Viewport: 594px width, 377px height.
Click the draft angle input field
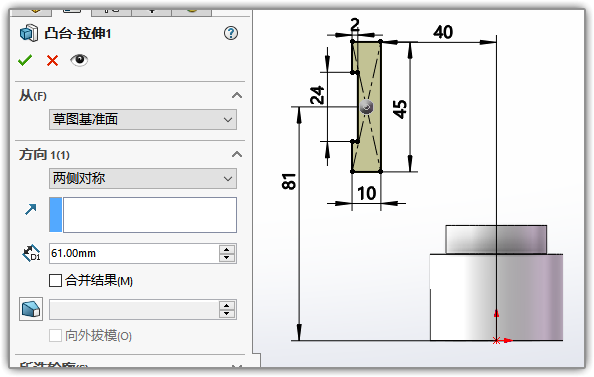[x=134, y=309]
